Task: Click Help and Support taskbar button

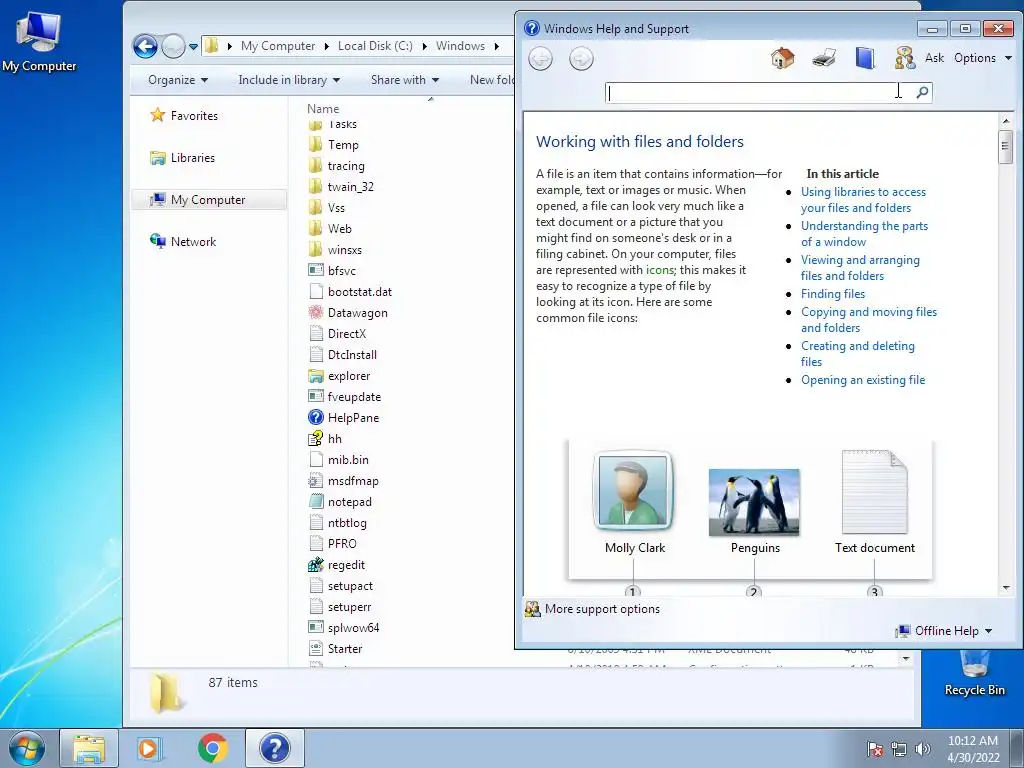Action: point(274,748)
